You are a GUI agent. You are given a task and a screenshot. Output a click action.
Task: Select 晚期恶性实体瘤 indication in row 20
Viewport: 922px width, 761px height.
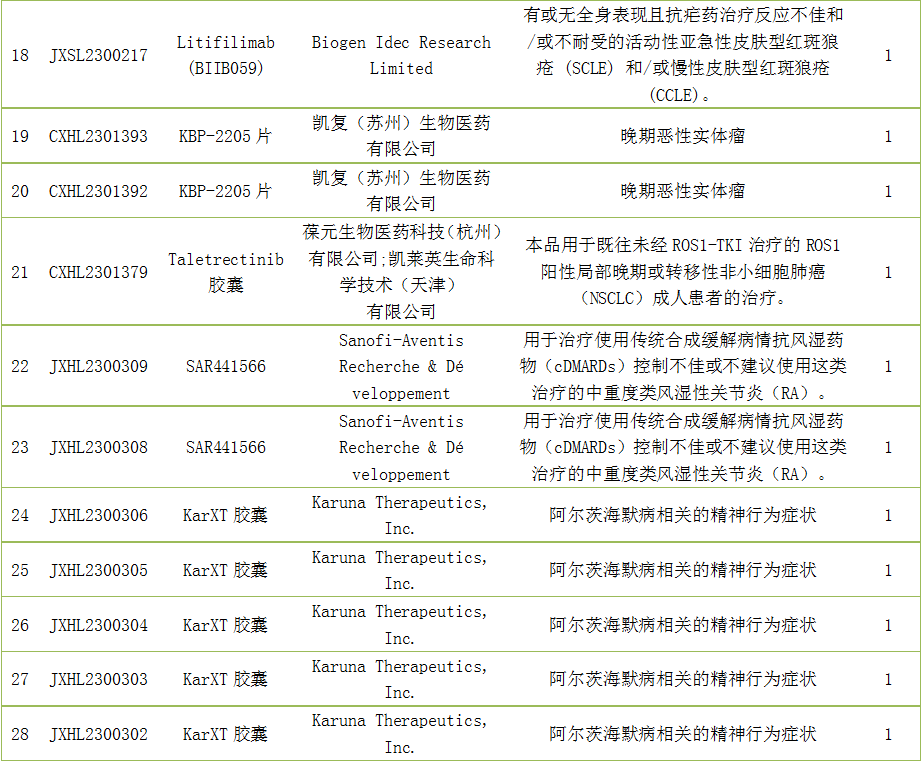683,191
